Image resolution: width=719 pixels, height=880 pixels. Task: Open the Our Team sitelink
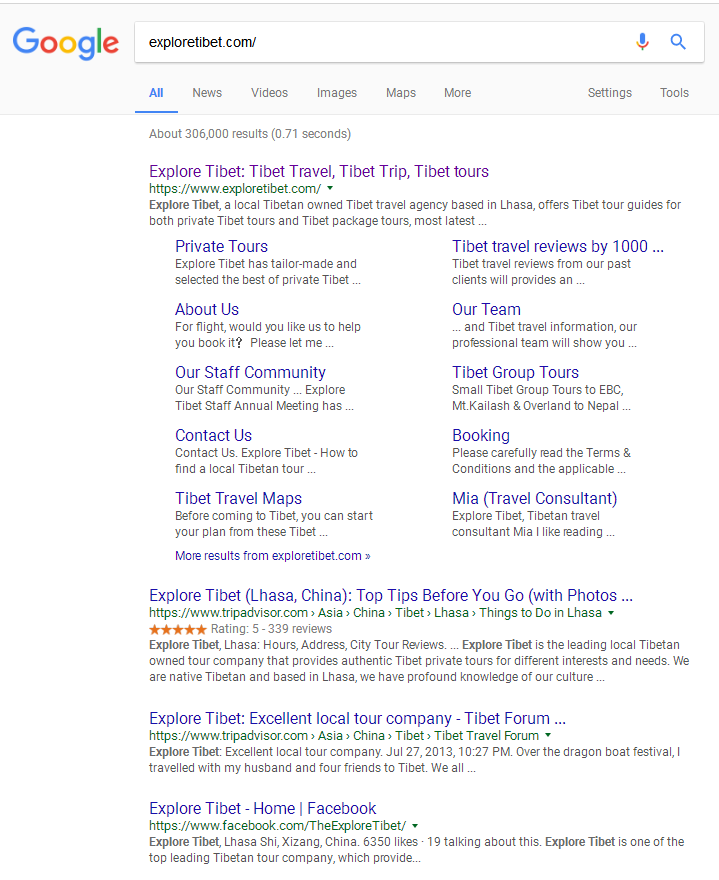coord(486,309)
